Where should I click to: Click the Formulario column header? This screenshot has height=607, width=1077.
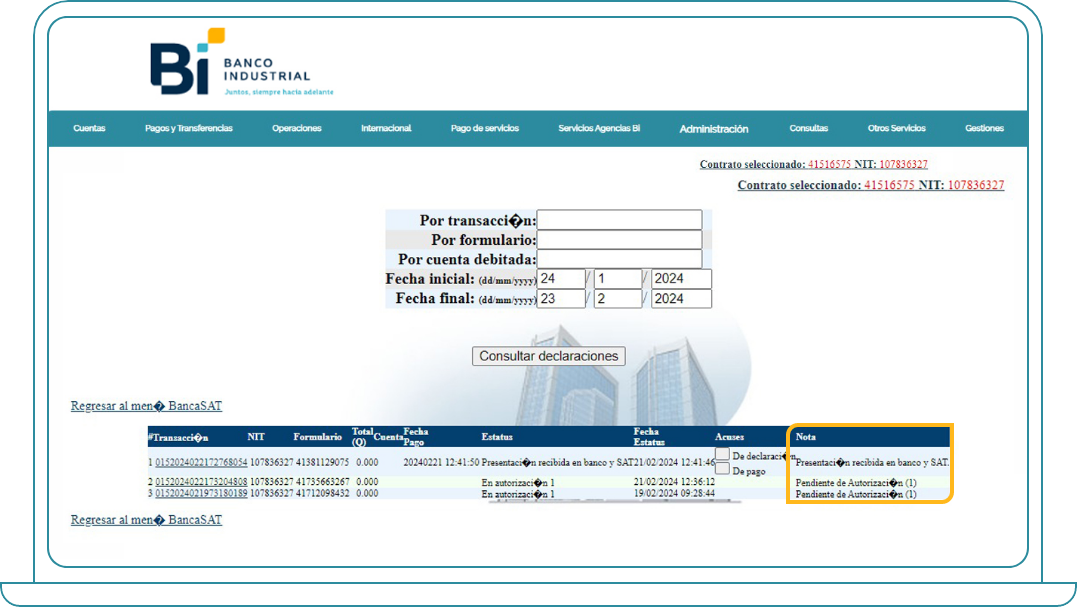click(x=317, y=437)
